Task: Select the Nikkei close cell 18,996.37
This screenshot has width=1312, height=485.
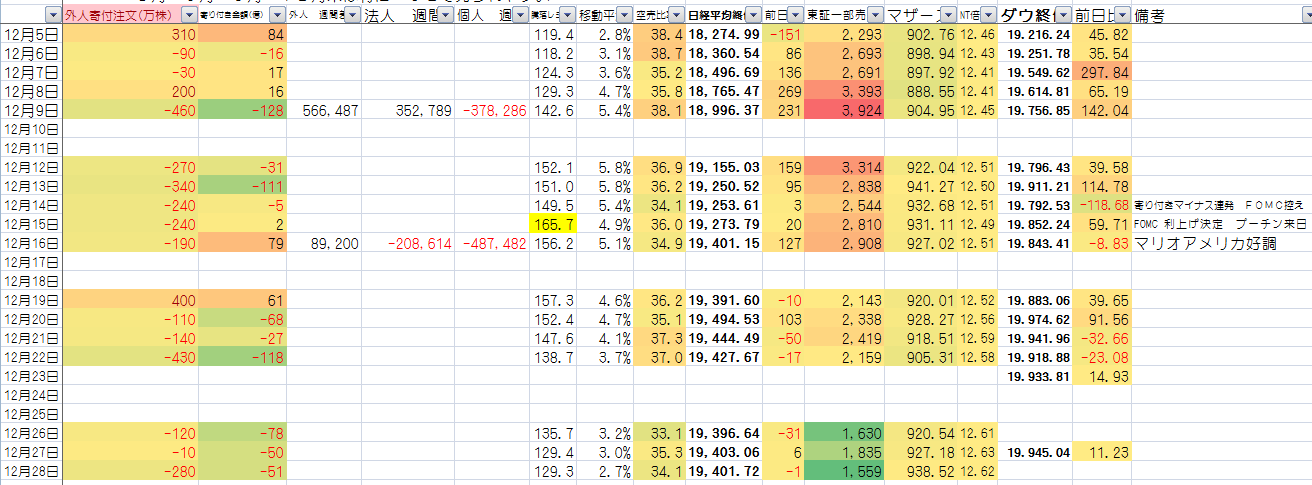Action: (x=723, y=110)
